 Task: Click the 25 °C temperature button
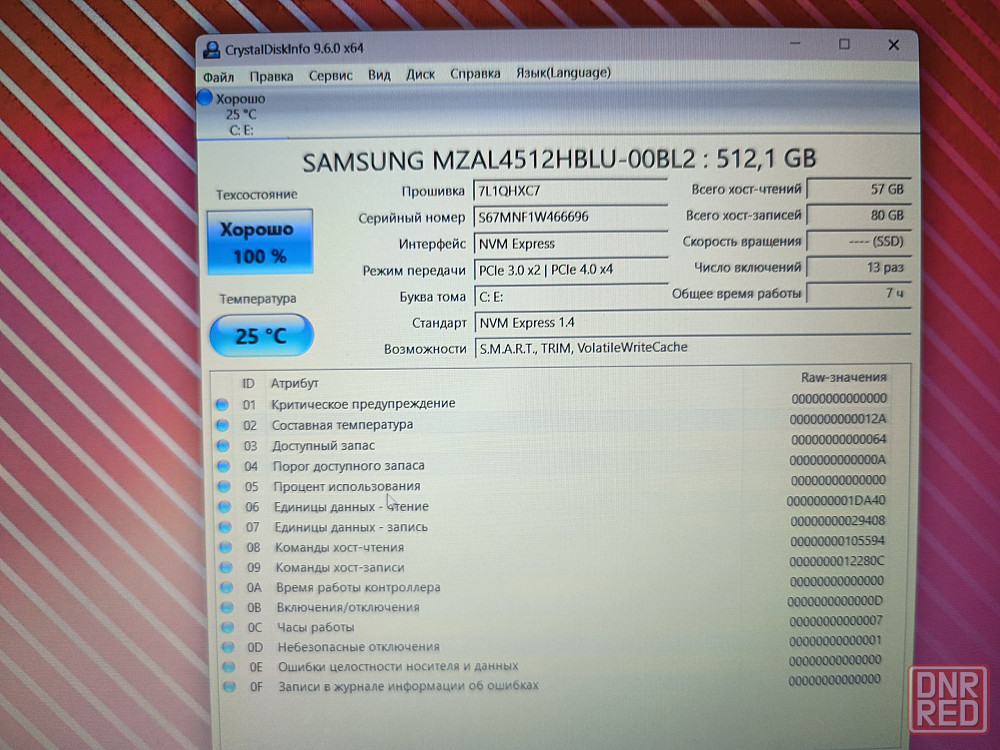[261, 335]
